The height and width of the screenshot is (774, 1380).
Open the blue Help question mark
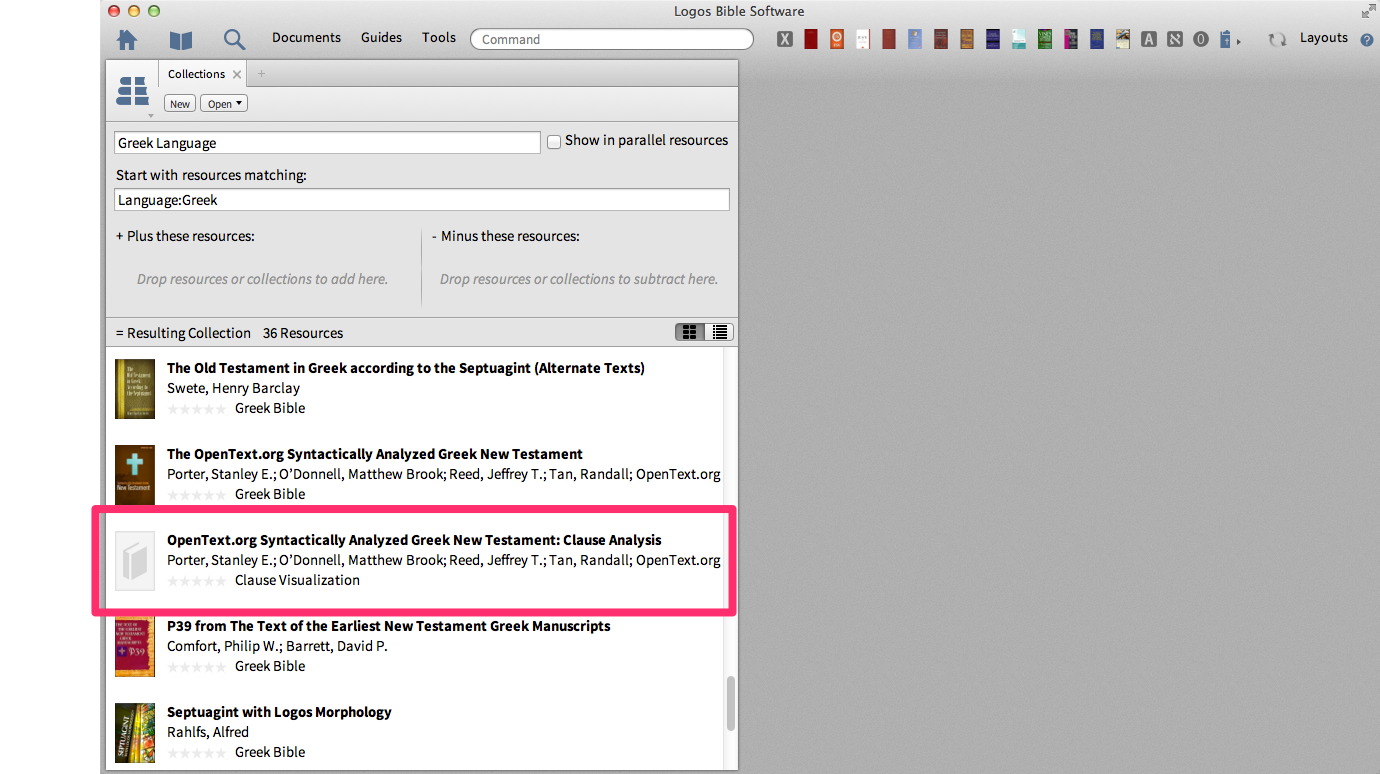[1367, 40]
